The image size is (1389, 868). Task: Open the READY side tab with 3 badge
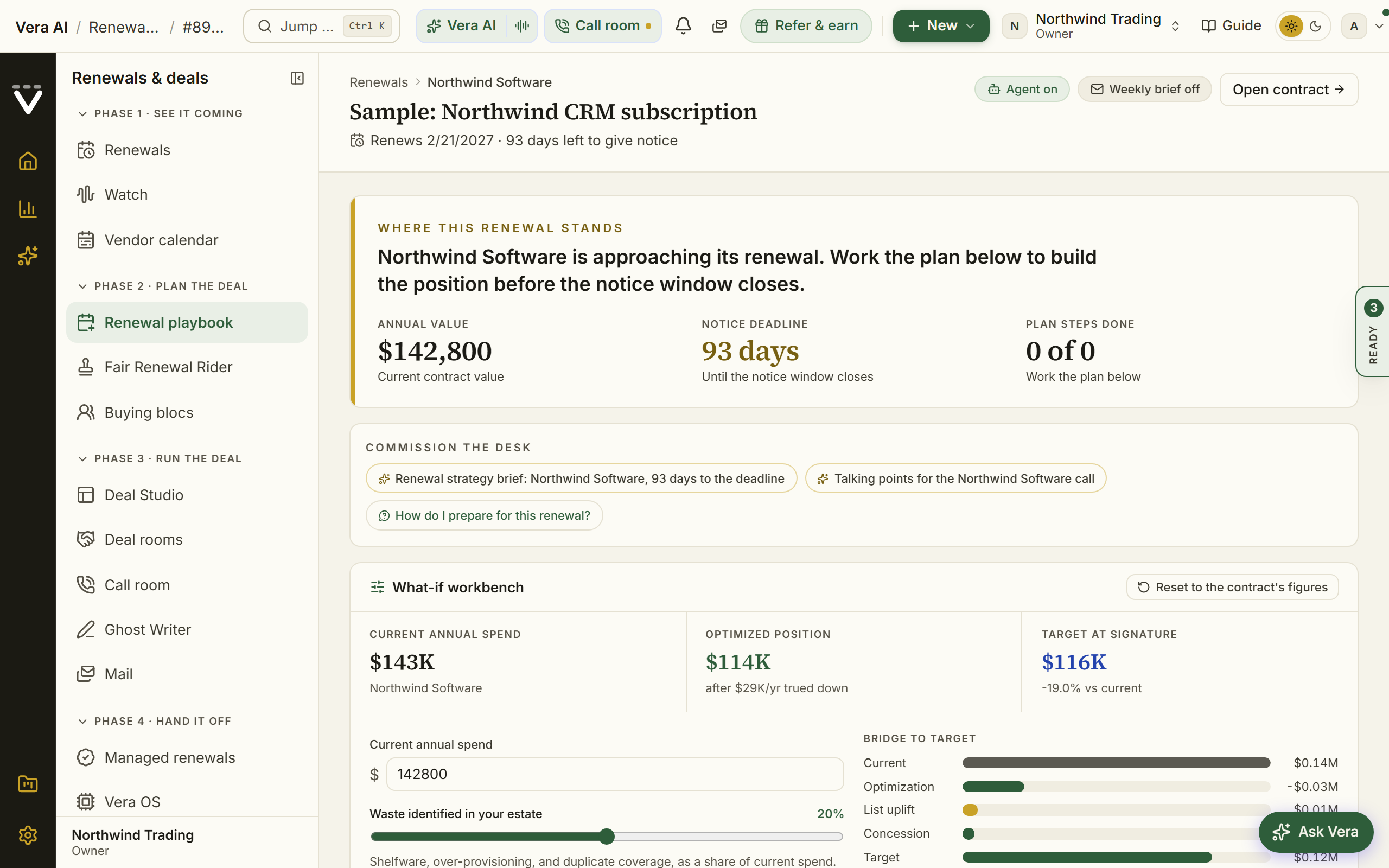1373,331
